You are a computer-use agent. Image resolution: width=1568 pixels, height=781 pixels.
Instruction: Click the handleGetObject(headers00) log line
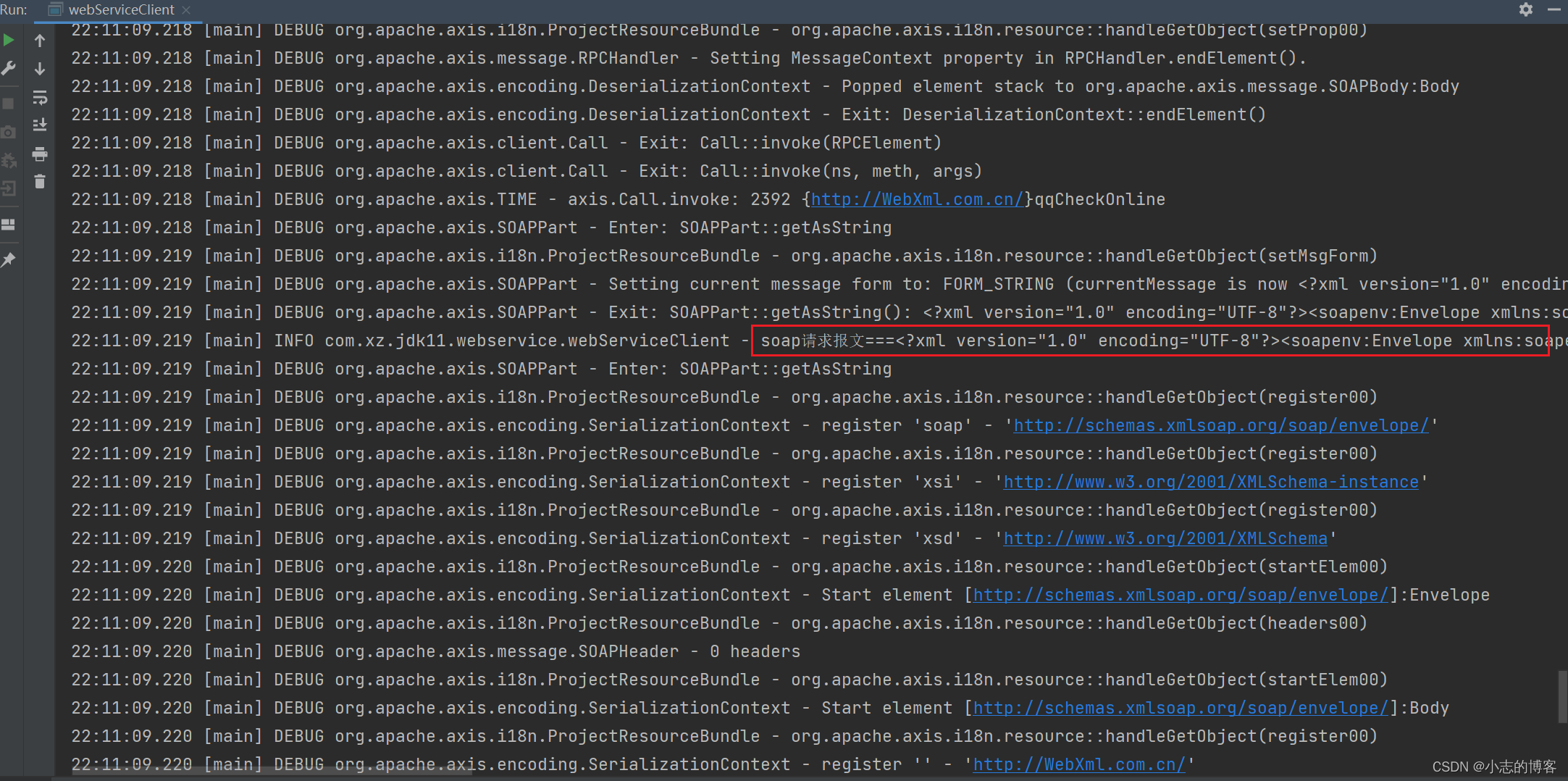719,623
